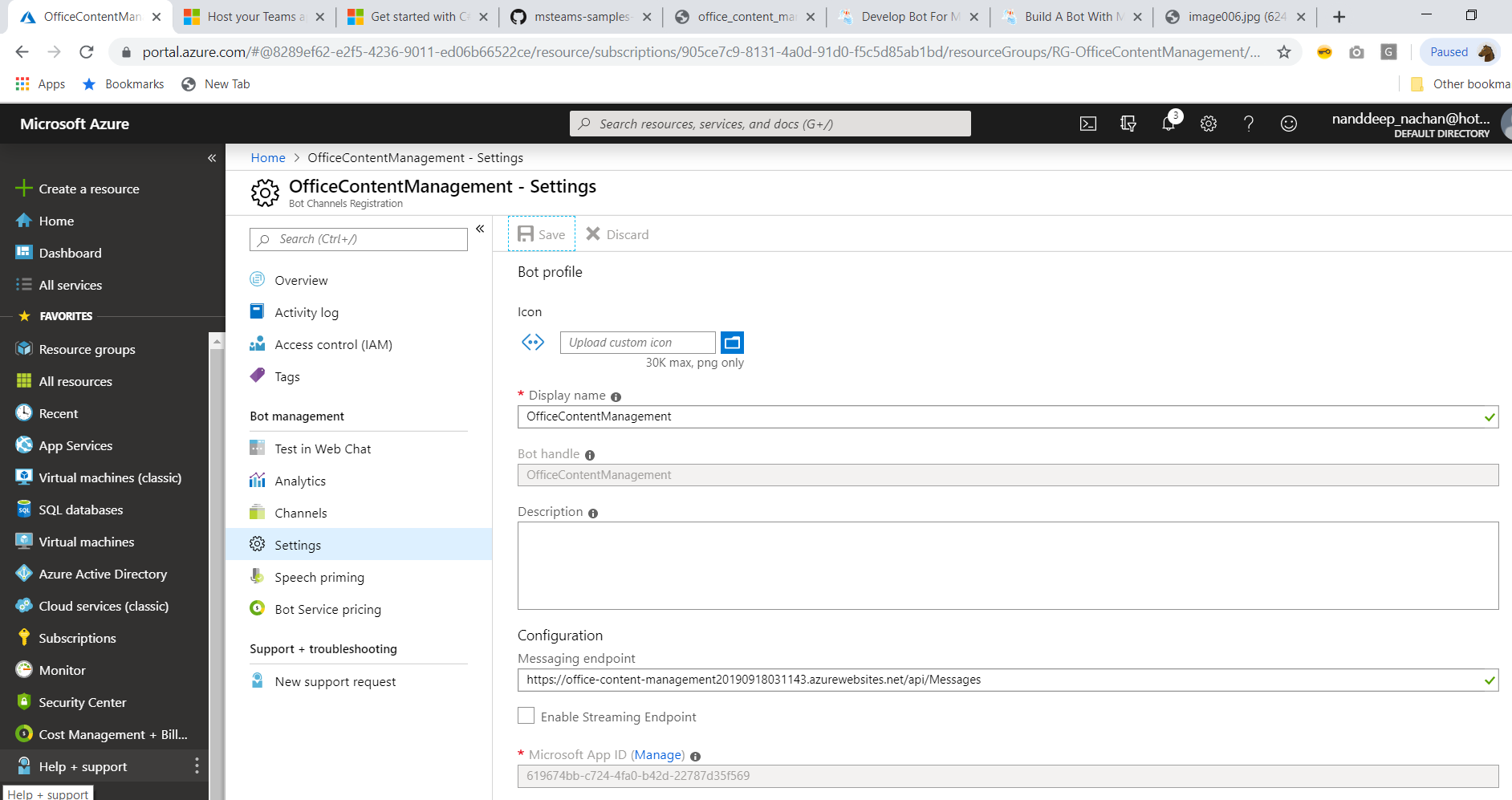Open Azure Cloud Shell icon

[1087, 124]
